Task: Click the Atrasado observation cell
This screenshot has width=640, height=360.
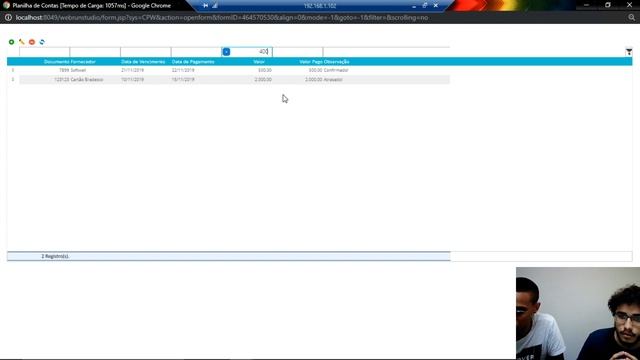Action: (x=333, y=80)
